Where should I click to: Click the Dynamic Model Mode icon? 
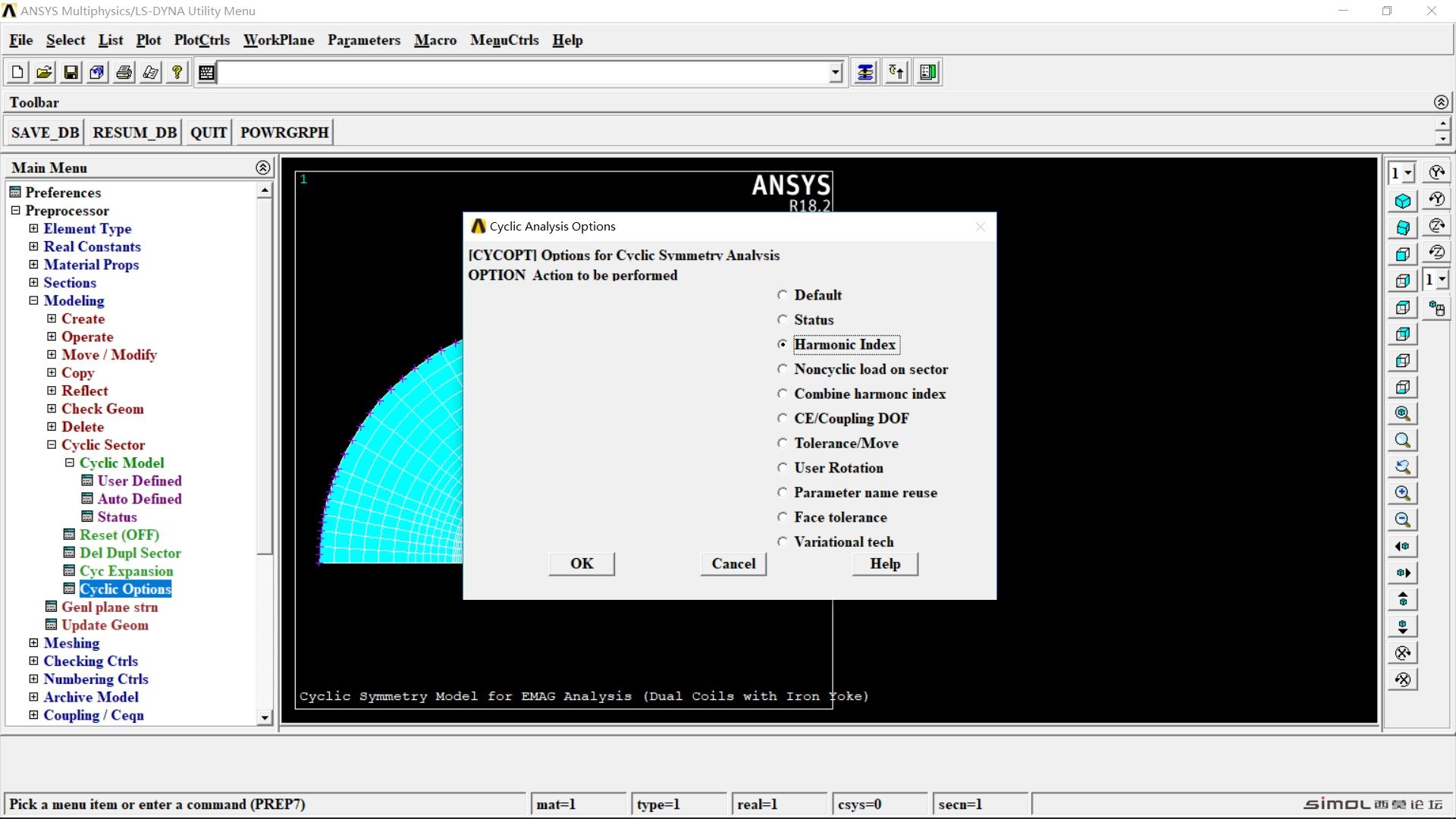tap(1436, 309)
